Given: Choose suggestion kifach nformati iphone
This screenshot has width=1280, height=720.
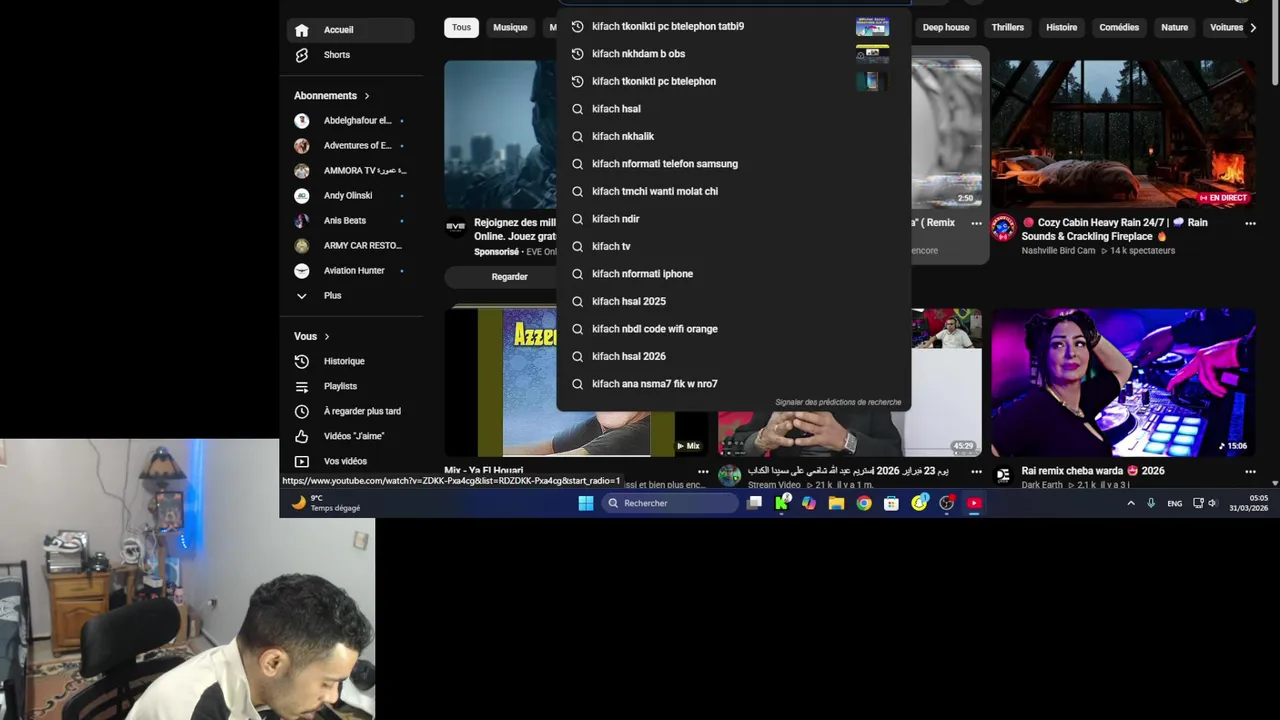Looking at the screenshot, I should coord(733,274).
